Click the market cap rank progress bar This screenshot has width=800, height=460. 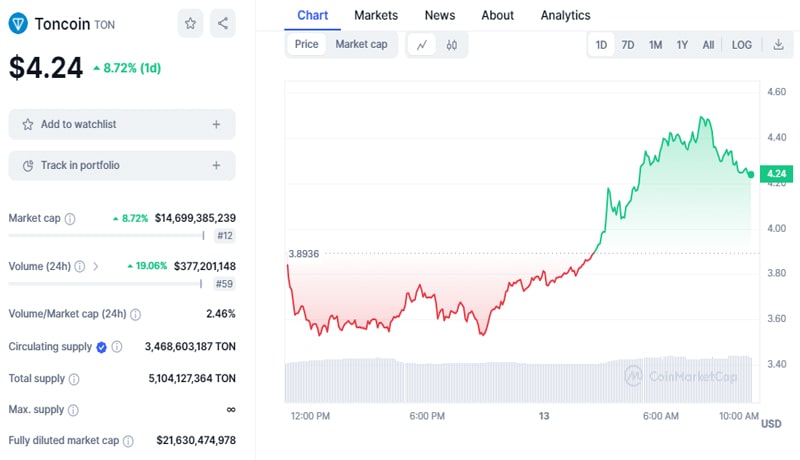coord(107,236)
